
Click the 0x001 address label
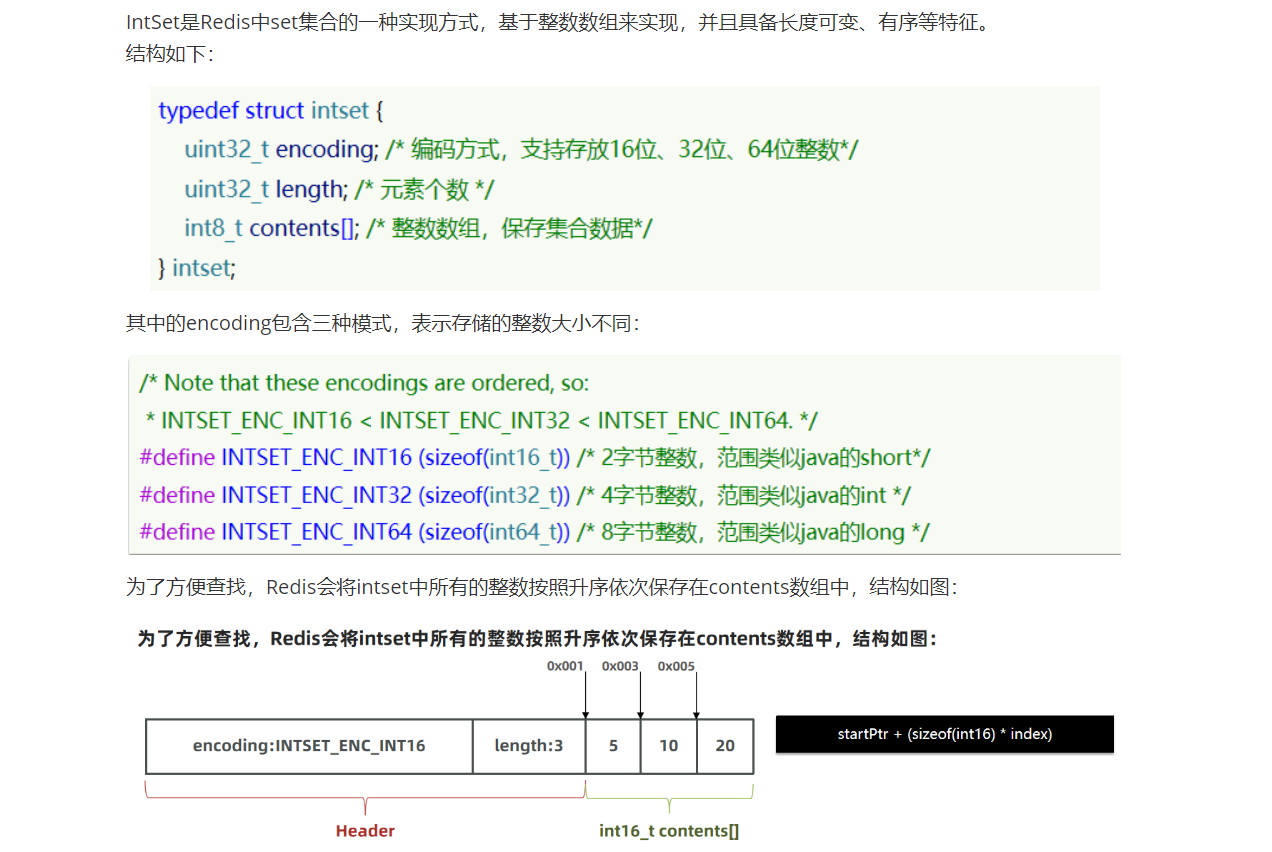[x=565, y=666]
